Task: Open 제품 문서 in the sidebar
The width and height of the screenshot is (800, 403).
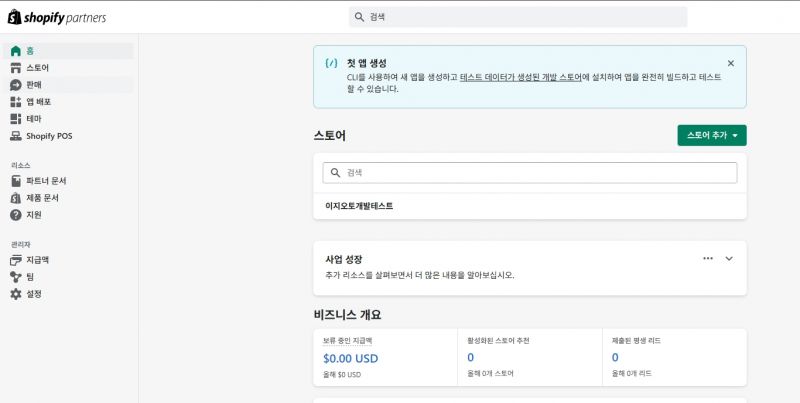Action: (x=42, y=198)
